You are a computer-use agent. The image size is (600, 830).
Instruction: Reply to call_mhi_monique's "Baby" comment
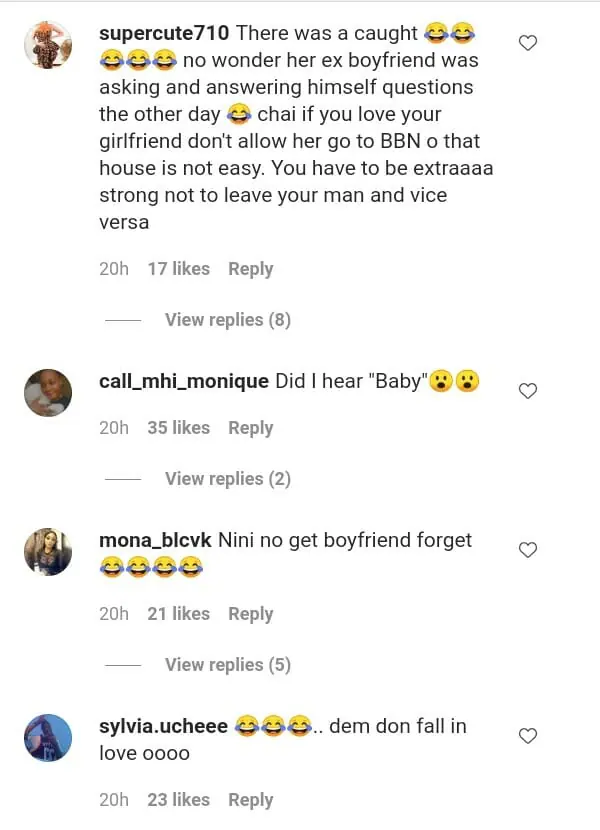250,428
